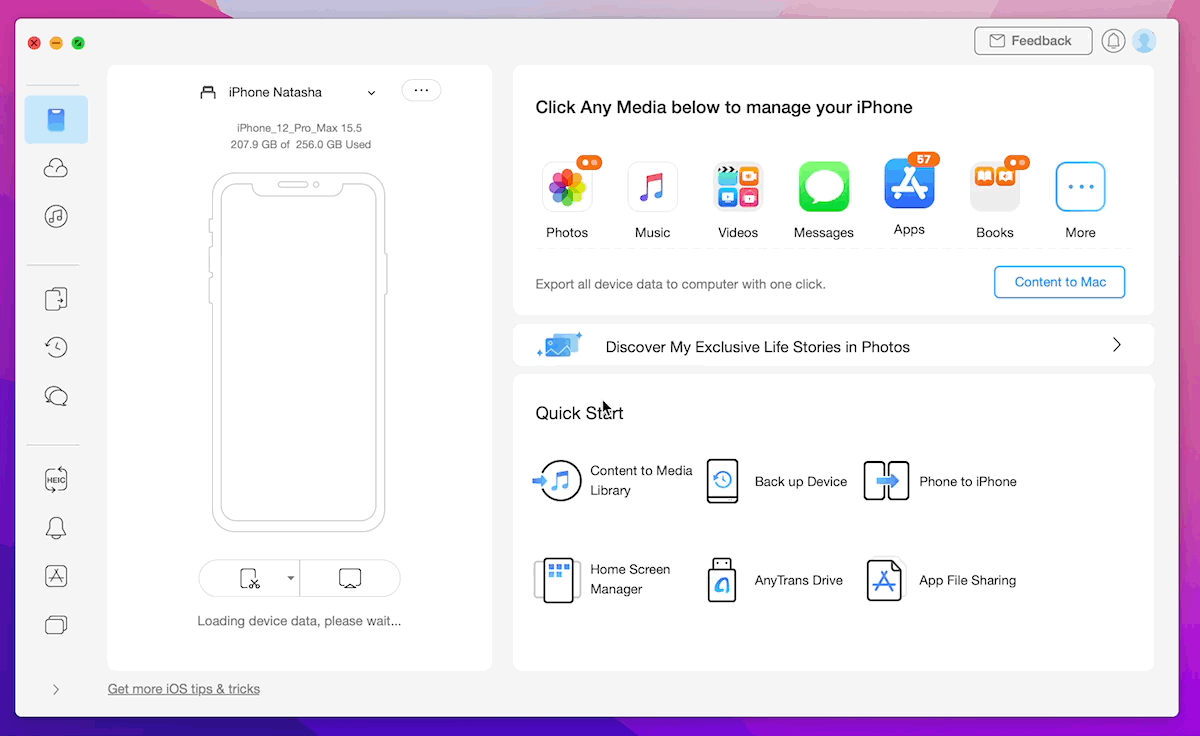Expand the sidebar with bottom chevron
Screen dimensions: 1200x736
pyautogui.click(x=56, y=689)
